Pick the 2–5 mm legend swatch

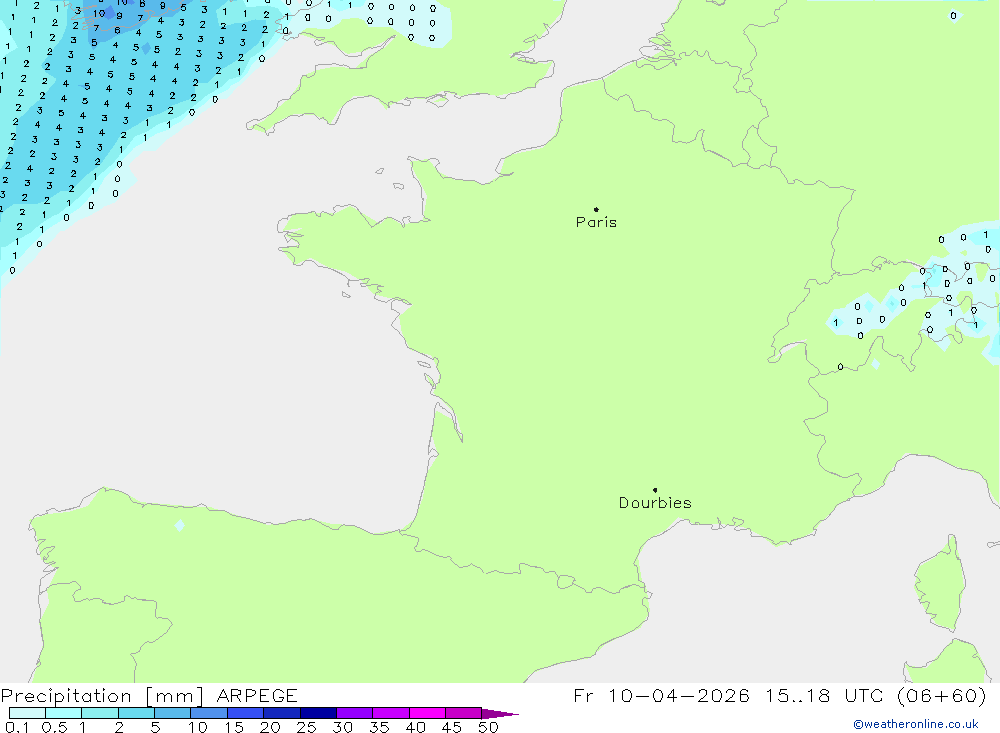[136, 713]
